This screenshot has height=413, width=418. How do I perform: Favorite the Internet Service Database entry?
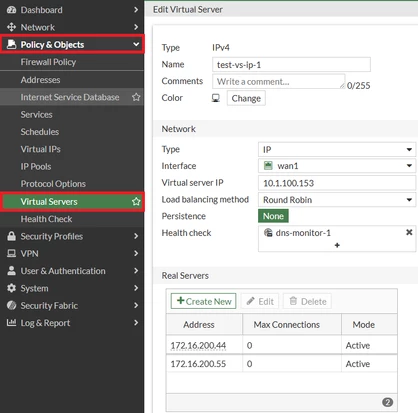[136, 97]
